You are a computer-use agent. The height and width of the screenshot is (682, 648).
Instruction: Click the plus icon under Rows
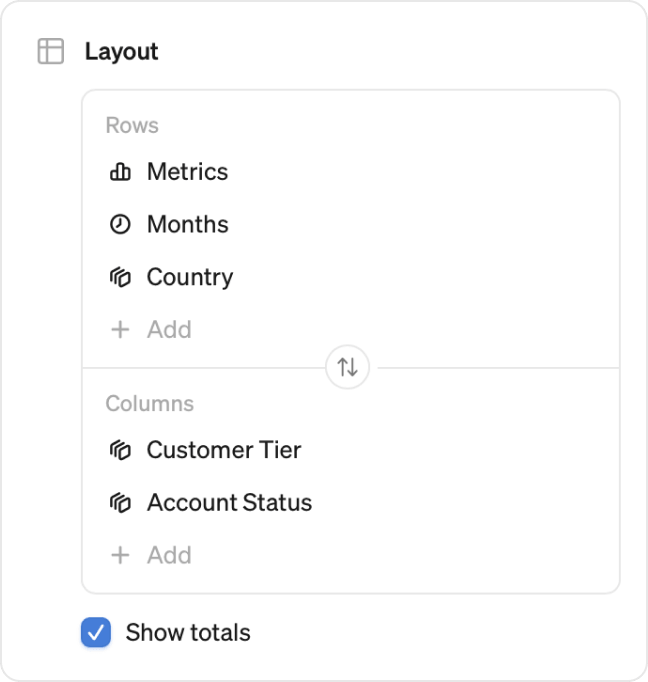[x=120, y=330]
